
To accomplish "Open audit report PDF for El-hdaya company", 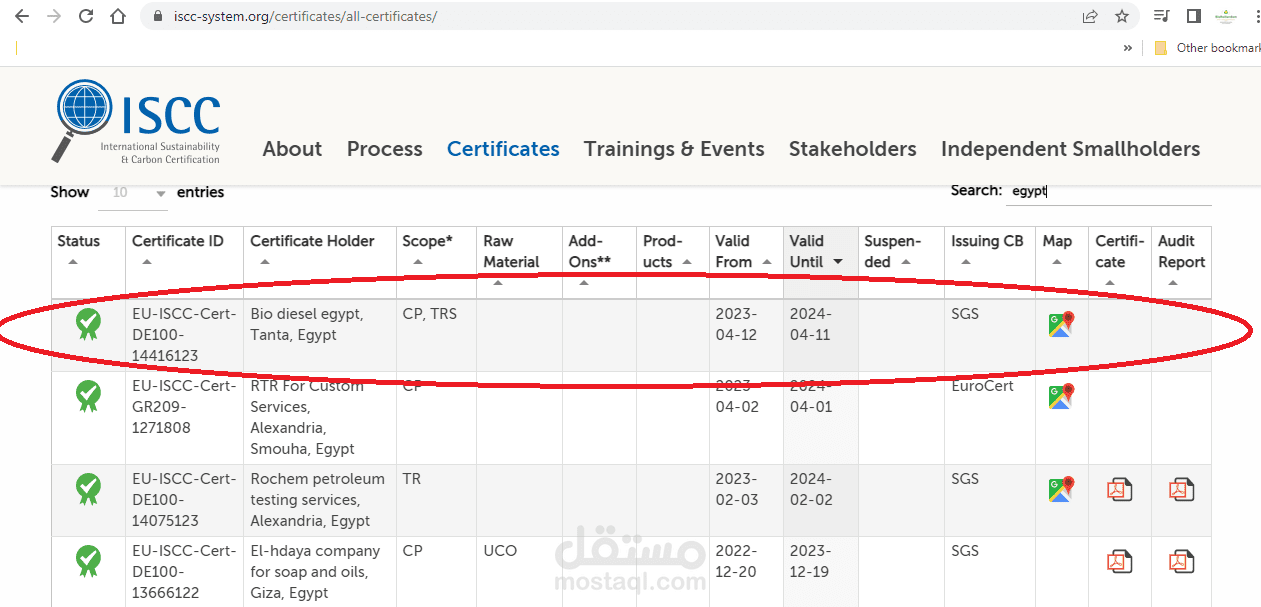I will pyautogui.click(x=1182, y=561).
